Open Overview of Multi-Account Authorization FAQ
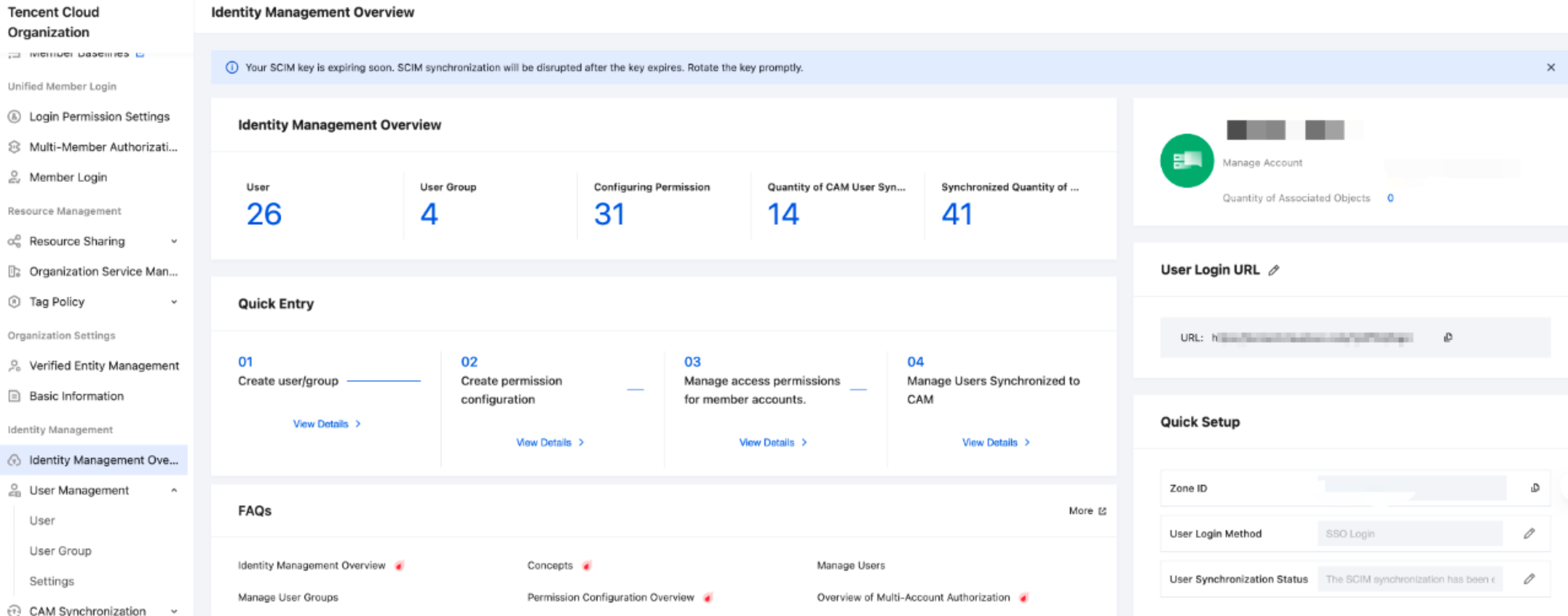 pos(913,598)
